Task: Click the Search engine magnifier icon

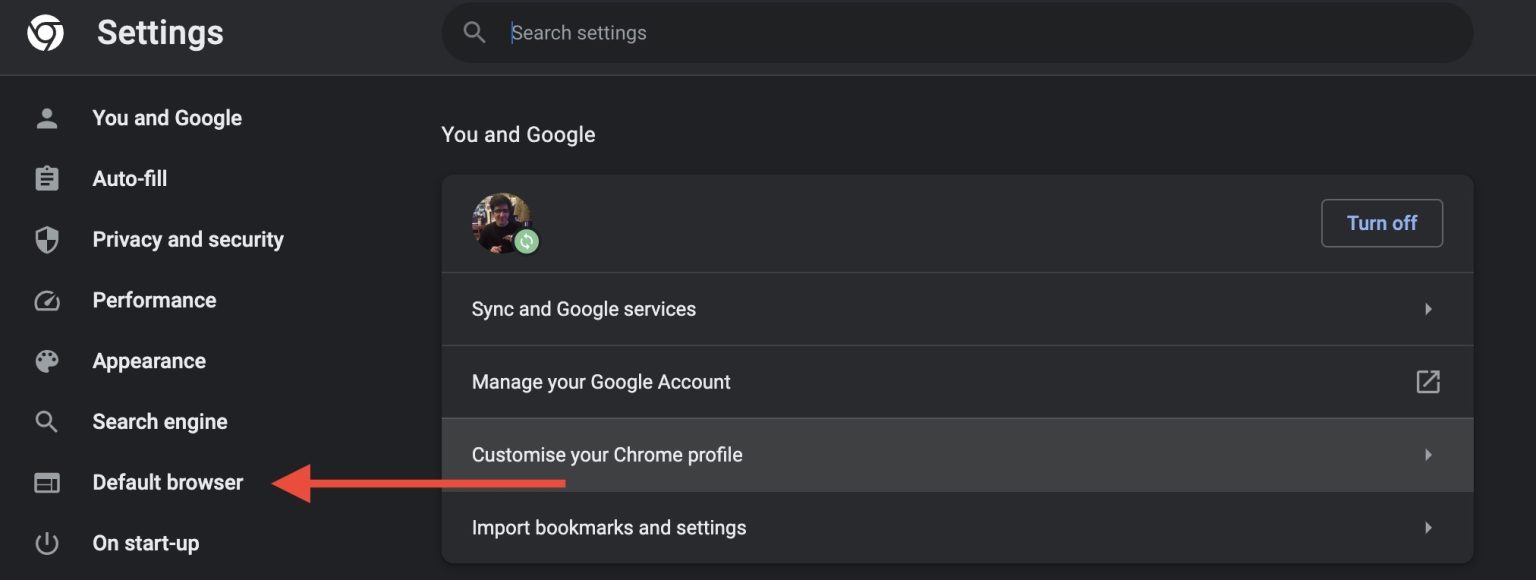Action: 46,421
